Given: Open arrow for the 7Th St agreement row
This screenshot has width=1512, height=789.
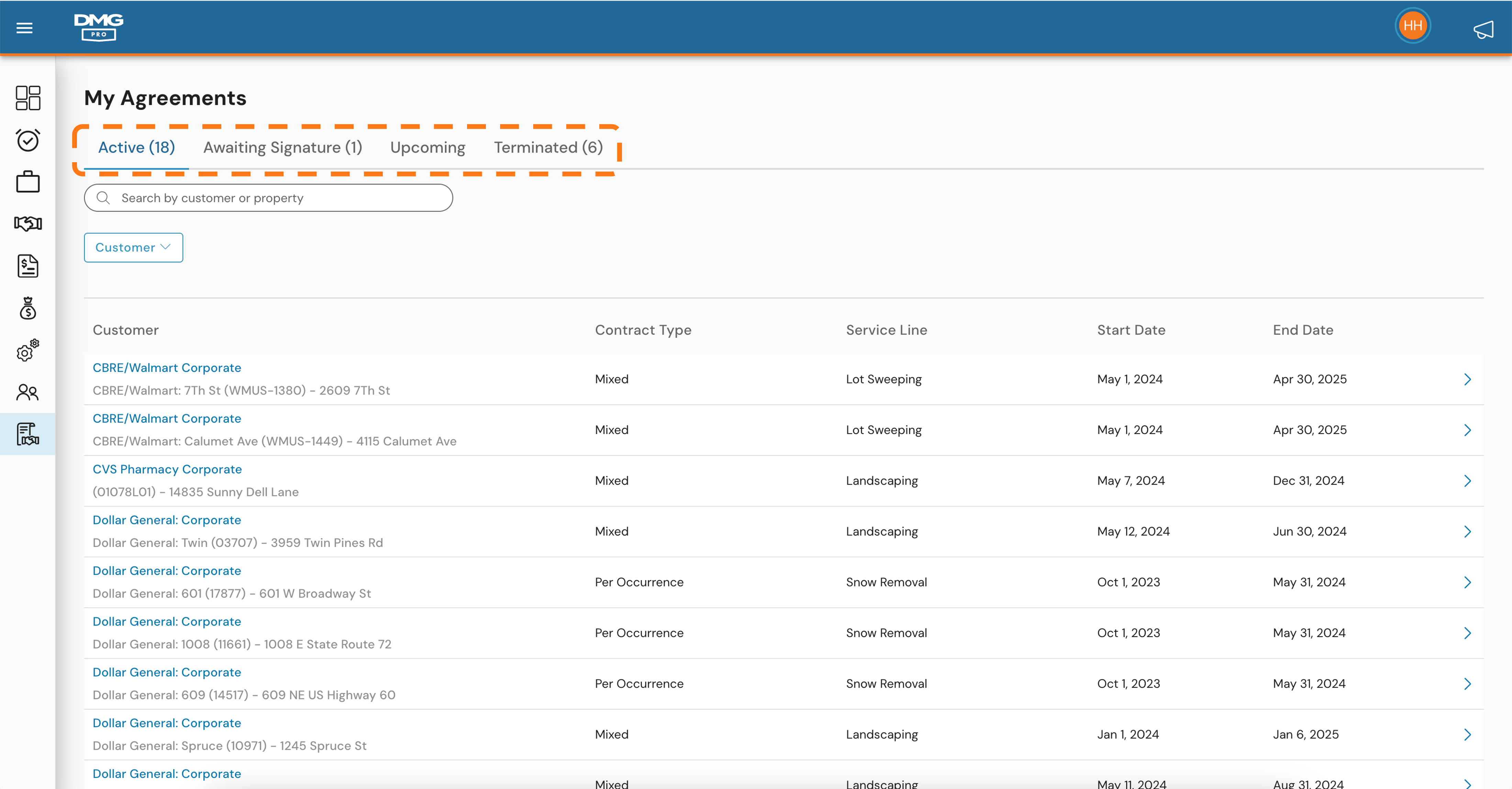Looking at the screenshot, I should [1467, 379].
